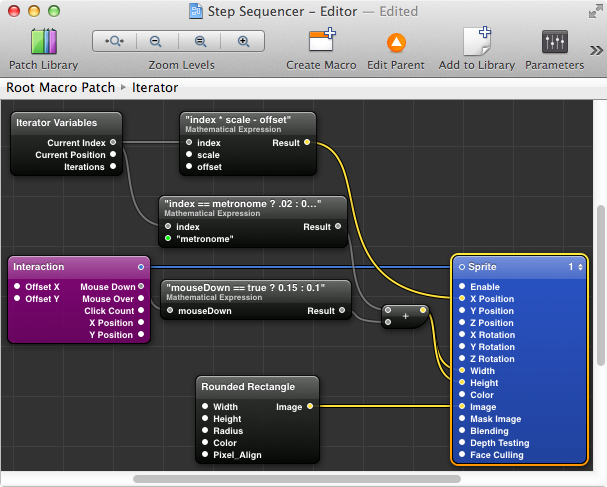Click the Edit Parent icon
The width and height of the screenshot is (607, 487).
point(396,42)
